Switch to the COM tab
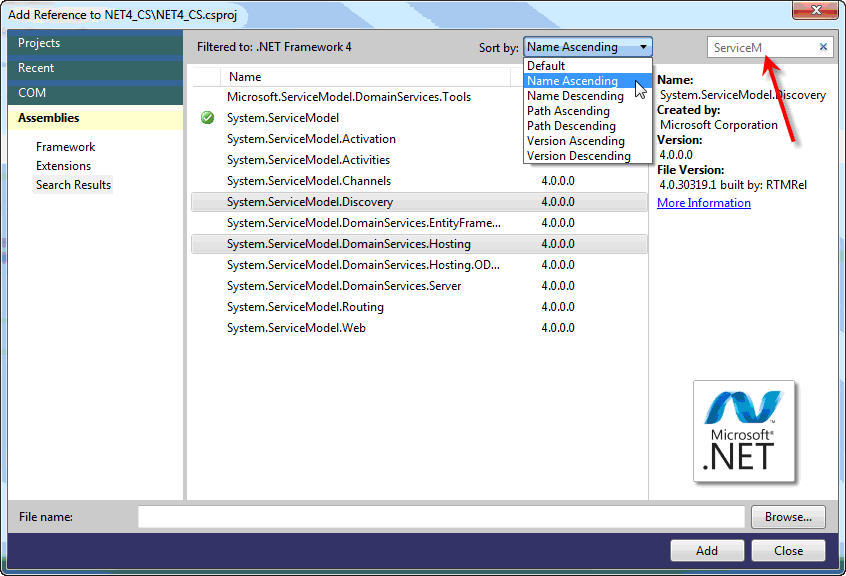 (95, 93)
